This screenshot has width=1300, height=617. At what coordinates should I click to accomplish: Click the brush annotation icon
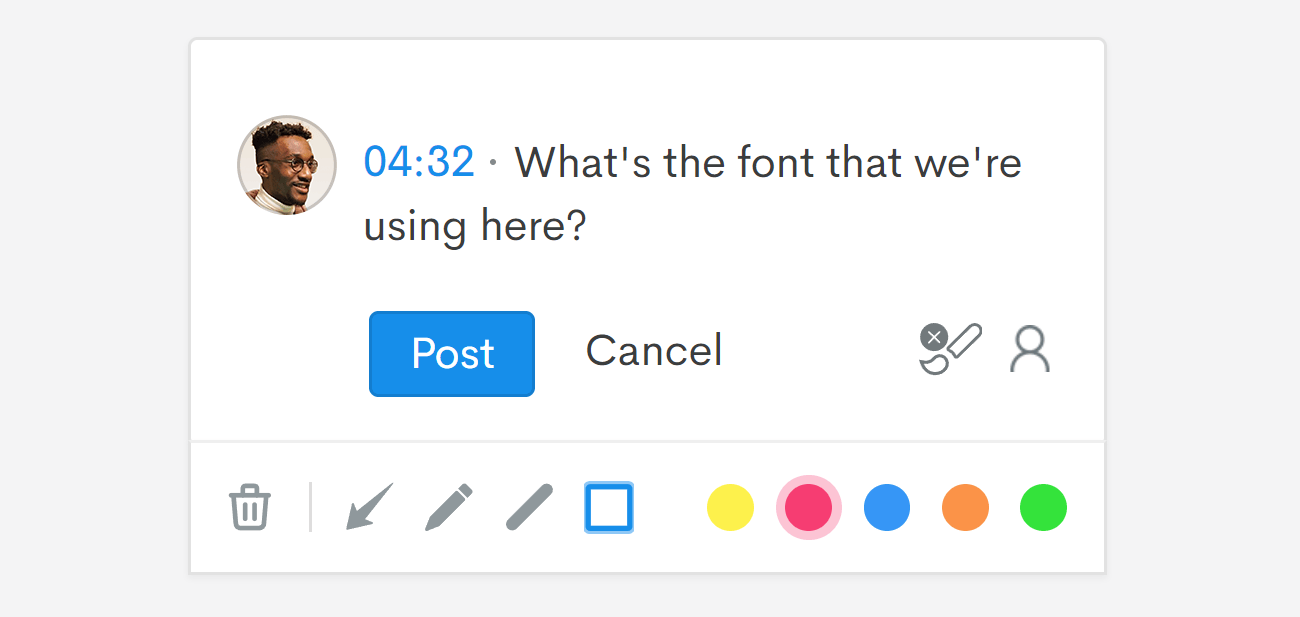coord(957,349)
